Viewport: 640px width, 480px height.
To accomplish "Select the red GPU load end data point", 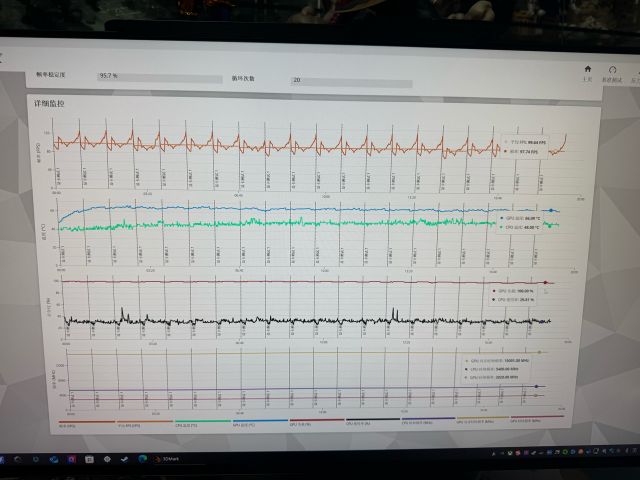I will coord(546,282).
